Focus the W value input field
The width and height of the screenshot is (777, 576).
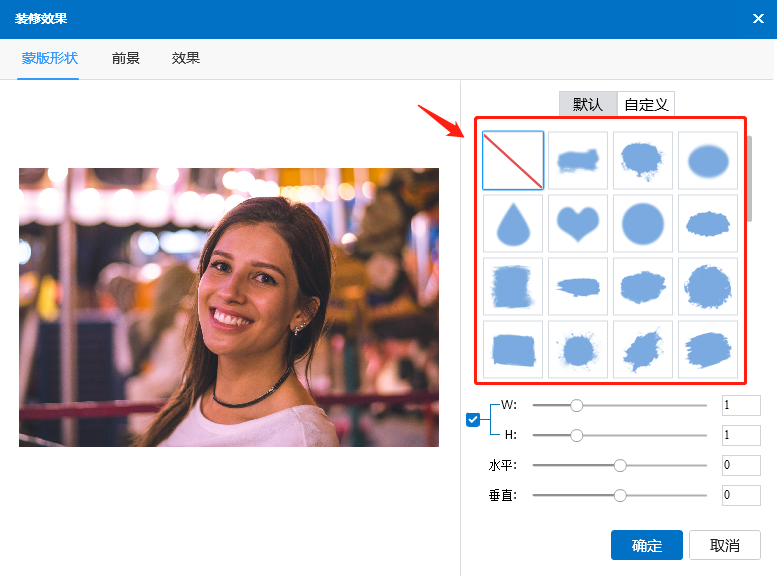pyautogui.click(x=741, y=405)
